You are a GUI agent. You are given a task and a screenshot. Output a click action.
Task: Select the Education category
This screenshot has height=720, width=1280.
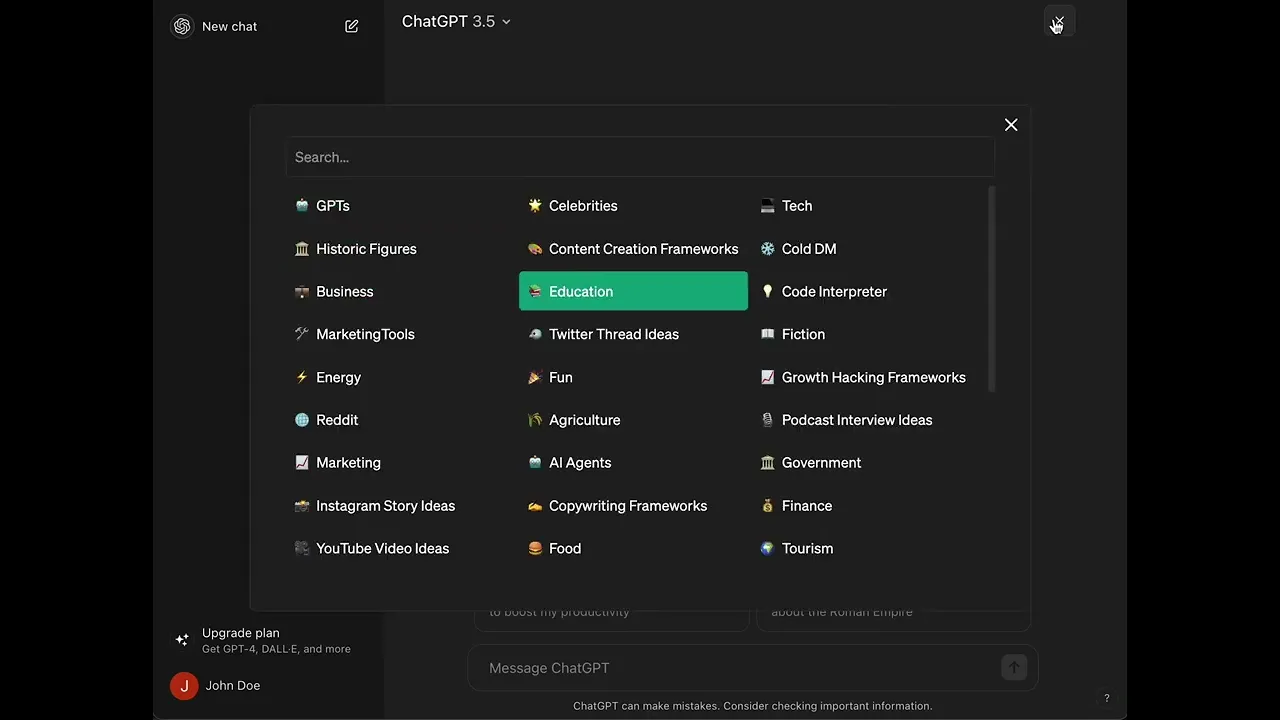[632, 291]
